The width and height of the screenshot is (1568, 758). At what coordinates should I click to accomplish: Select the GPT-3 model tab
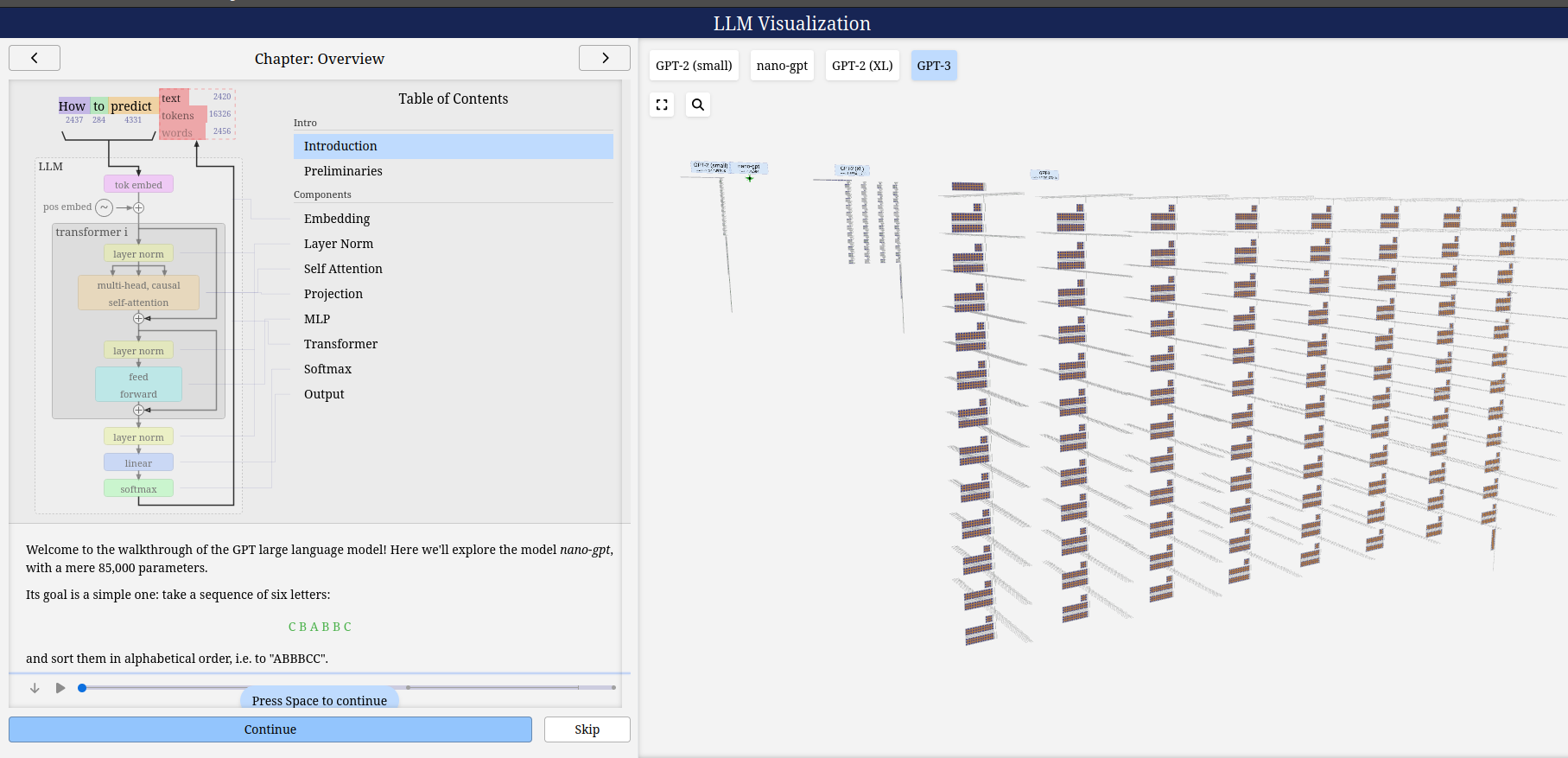934,66
